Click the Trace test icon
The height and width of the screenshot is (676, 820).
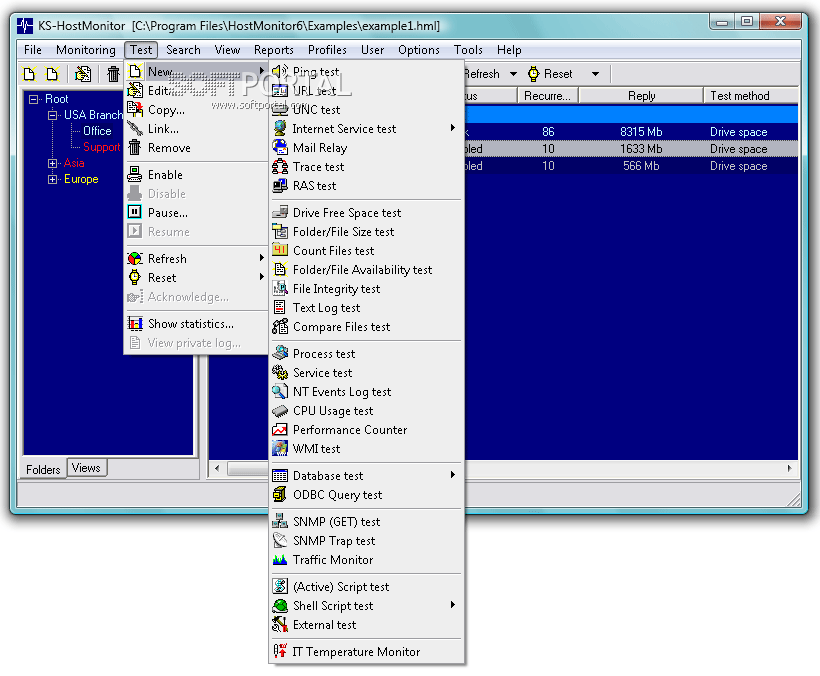(280, 166)
